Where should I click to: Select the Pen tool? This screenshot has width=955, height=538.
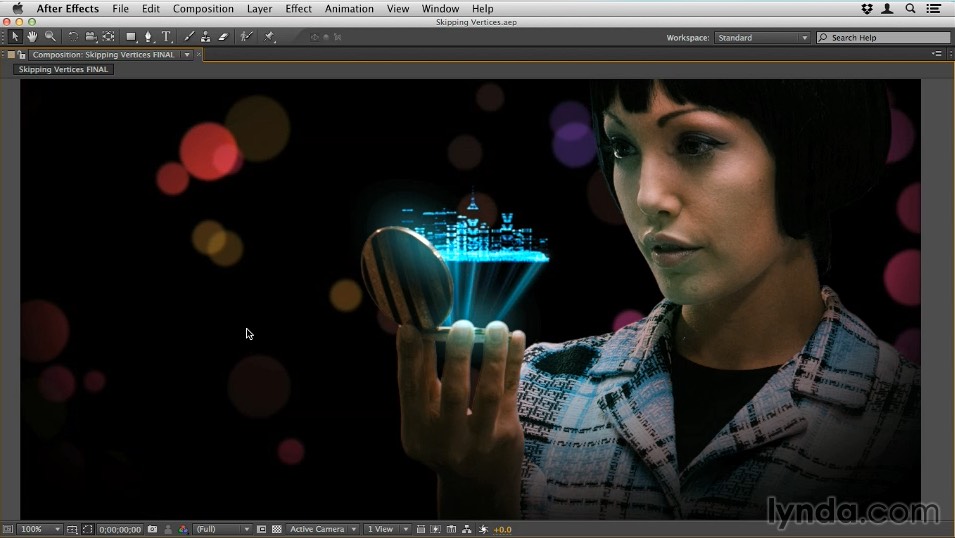[148, 37]
